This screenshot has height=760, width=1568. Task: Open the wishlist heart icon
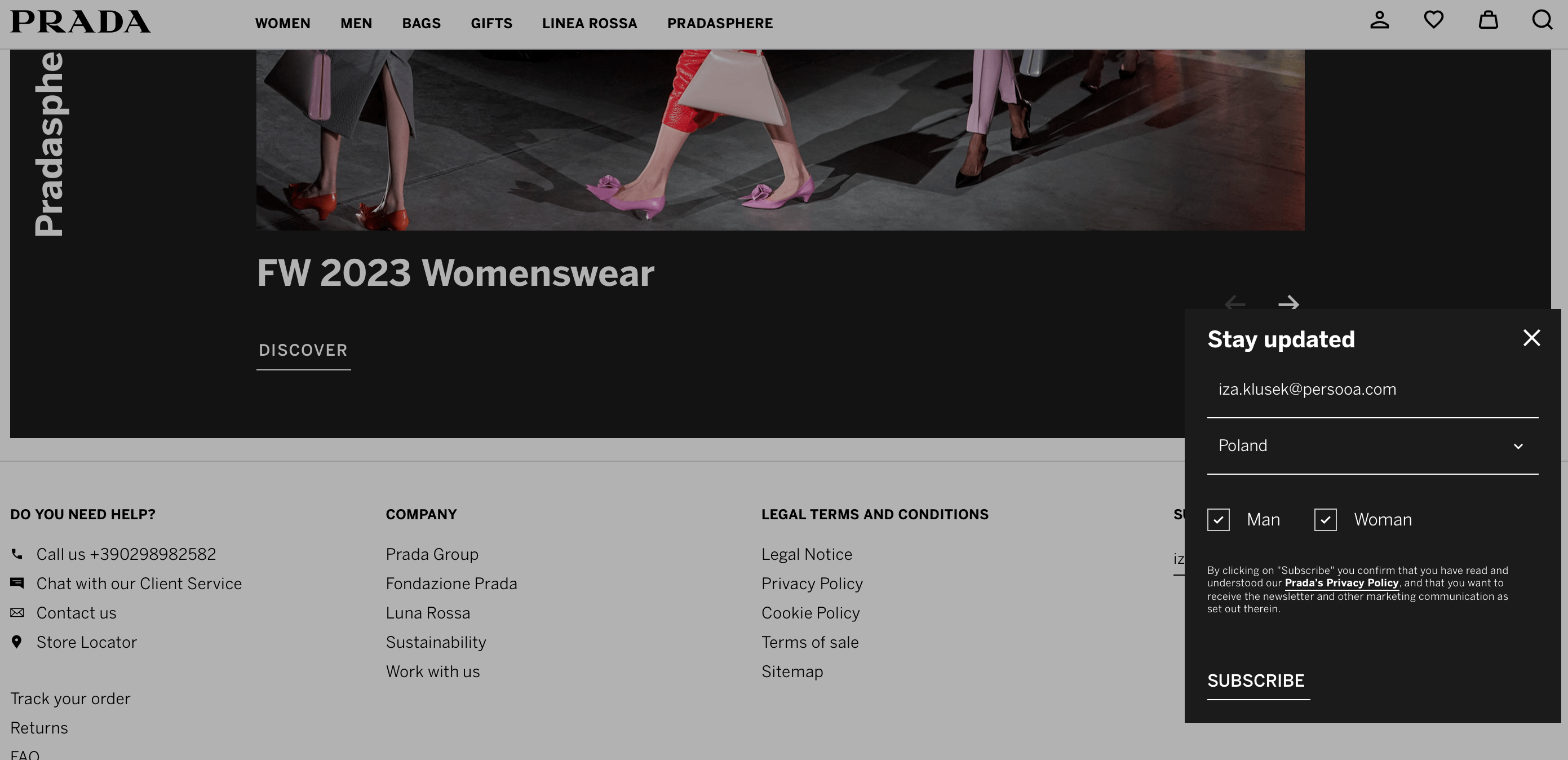(x=1433, y=20)
